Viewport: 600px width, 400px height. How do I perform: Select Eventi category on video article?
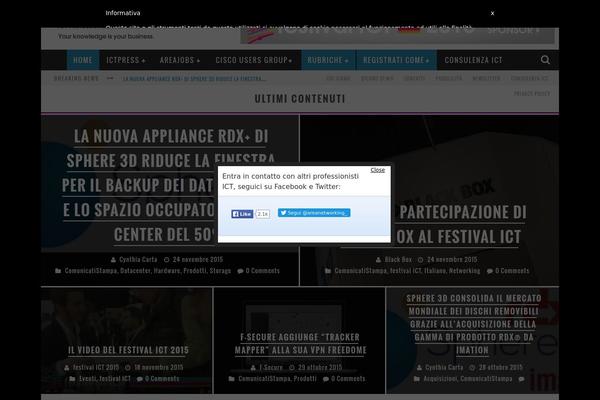point(88,379)
